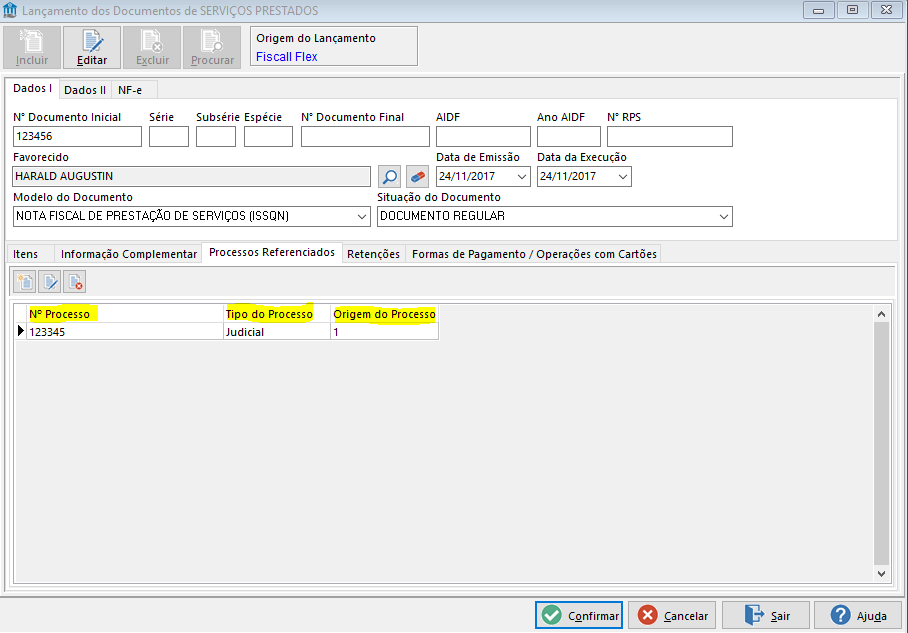The width and height of the screenshot is (908, 633).
Task: Delete the selected process icon
Action: pos(75,282)
